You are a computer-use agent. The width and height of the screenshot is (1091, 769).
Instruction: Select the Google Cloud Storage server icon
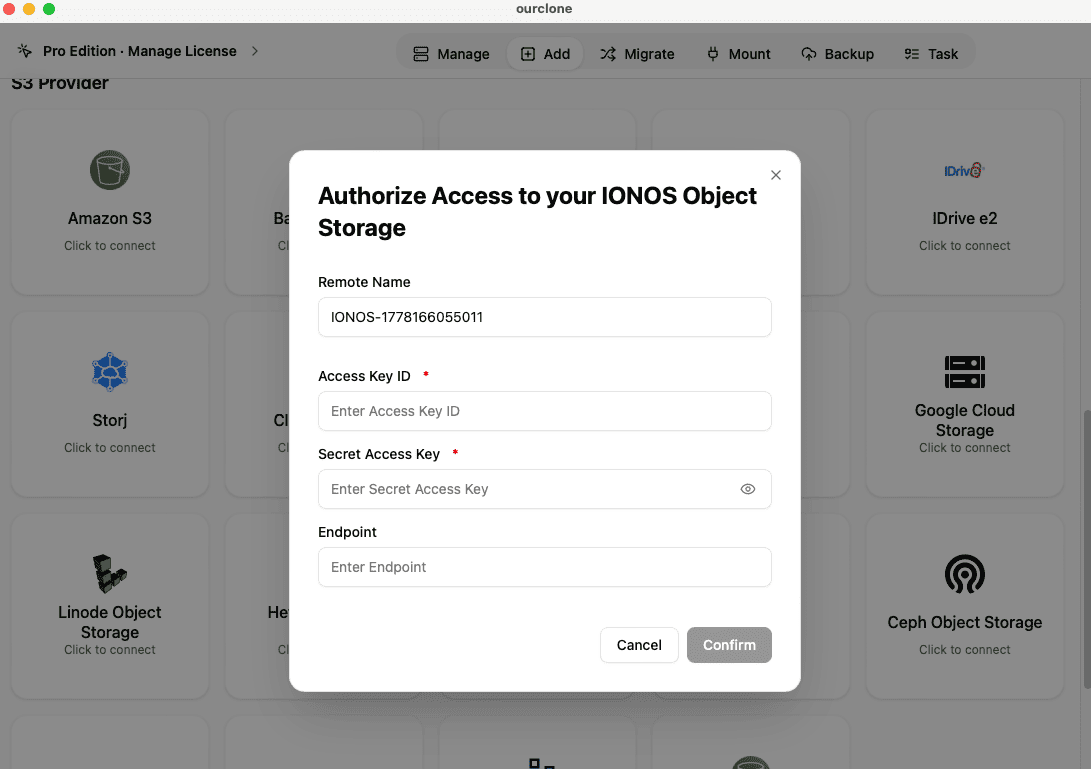pos(964,372)
